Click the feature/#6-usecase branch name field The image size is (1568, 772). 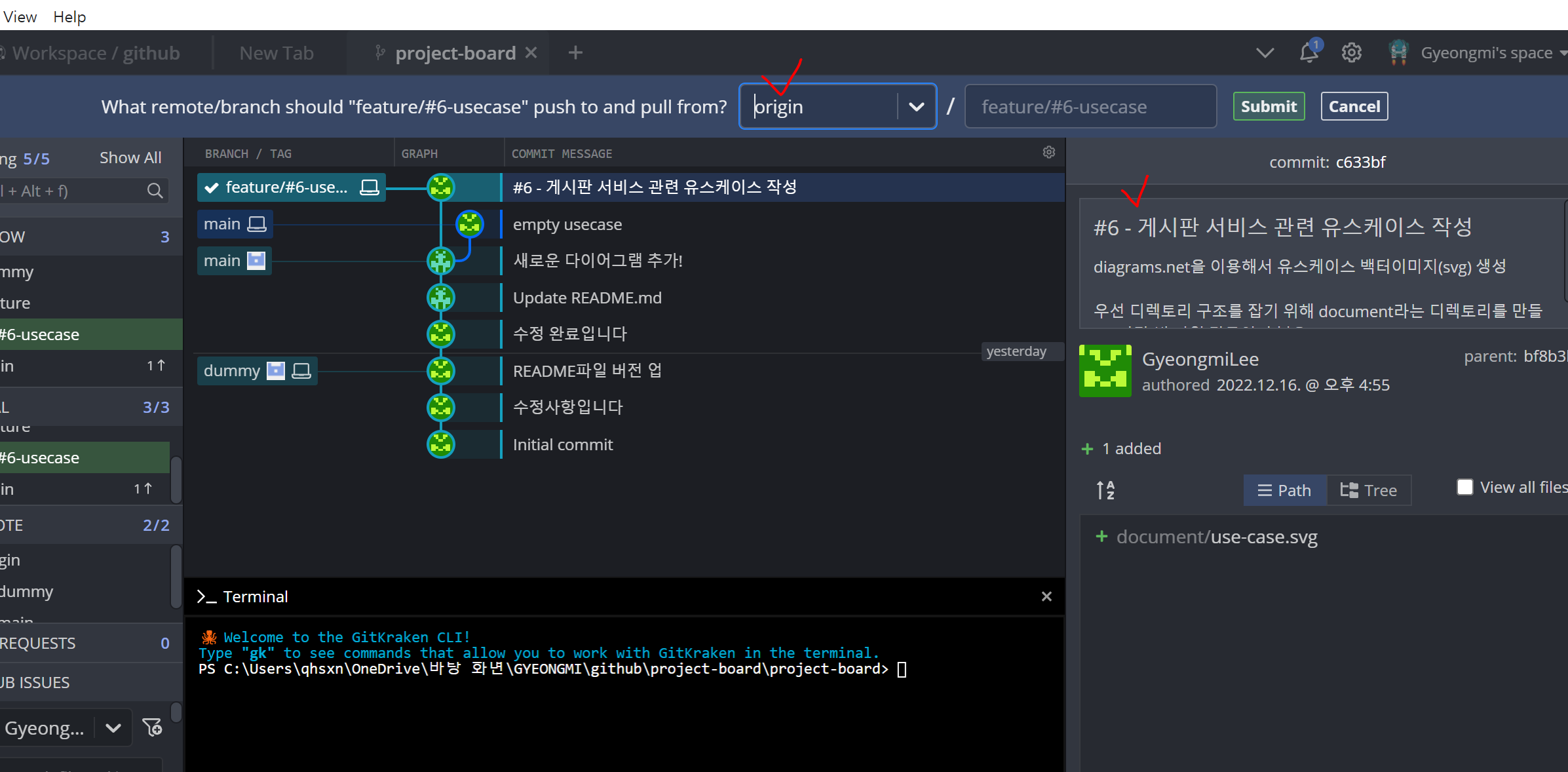pos(1090,107)
